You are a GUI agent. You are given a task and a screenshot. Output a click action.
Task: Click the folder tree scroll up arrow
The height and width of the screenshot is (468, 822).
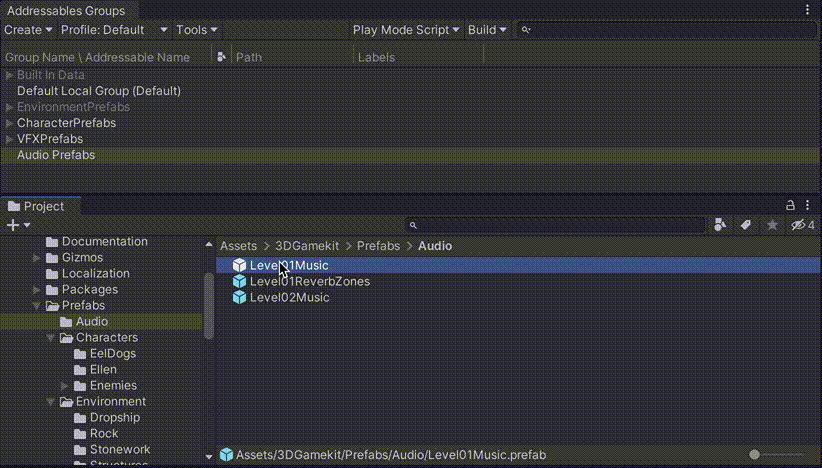[209, 244]
